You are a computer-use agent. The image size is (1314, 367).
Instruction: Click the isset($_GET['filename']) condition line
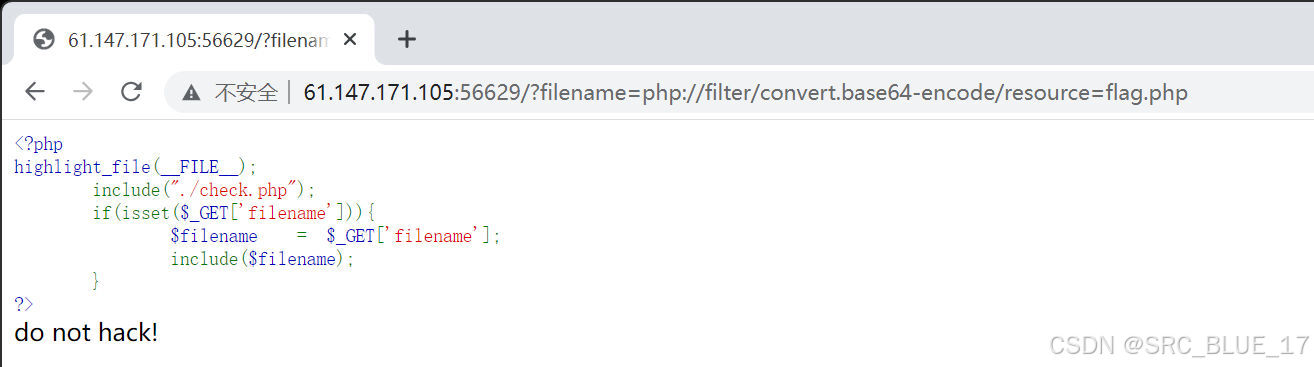[233, 213]
